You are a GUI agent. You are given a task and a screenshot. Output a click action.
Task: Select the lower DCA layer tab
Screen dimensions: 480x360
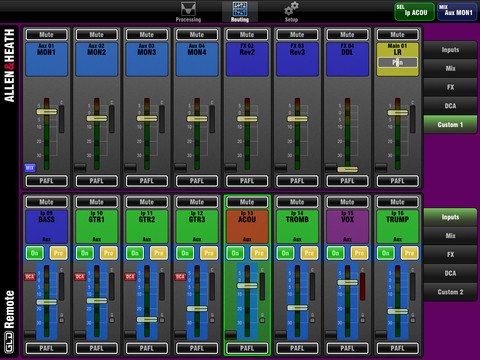(x=450, y=273)
